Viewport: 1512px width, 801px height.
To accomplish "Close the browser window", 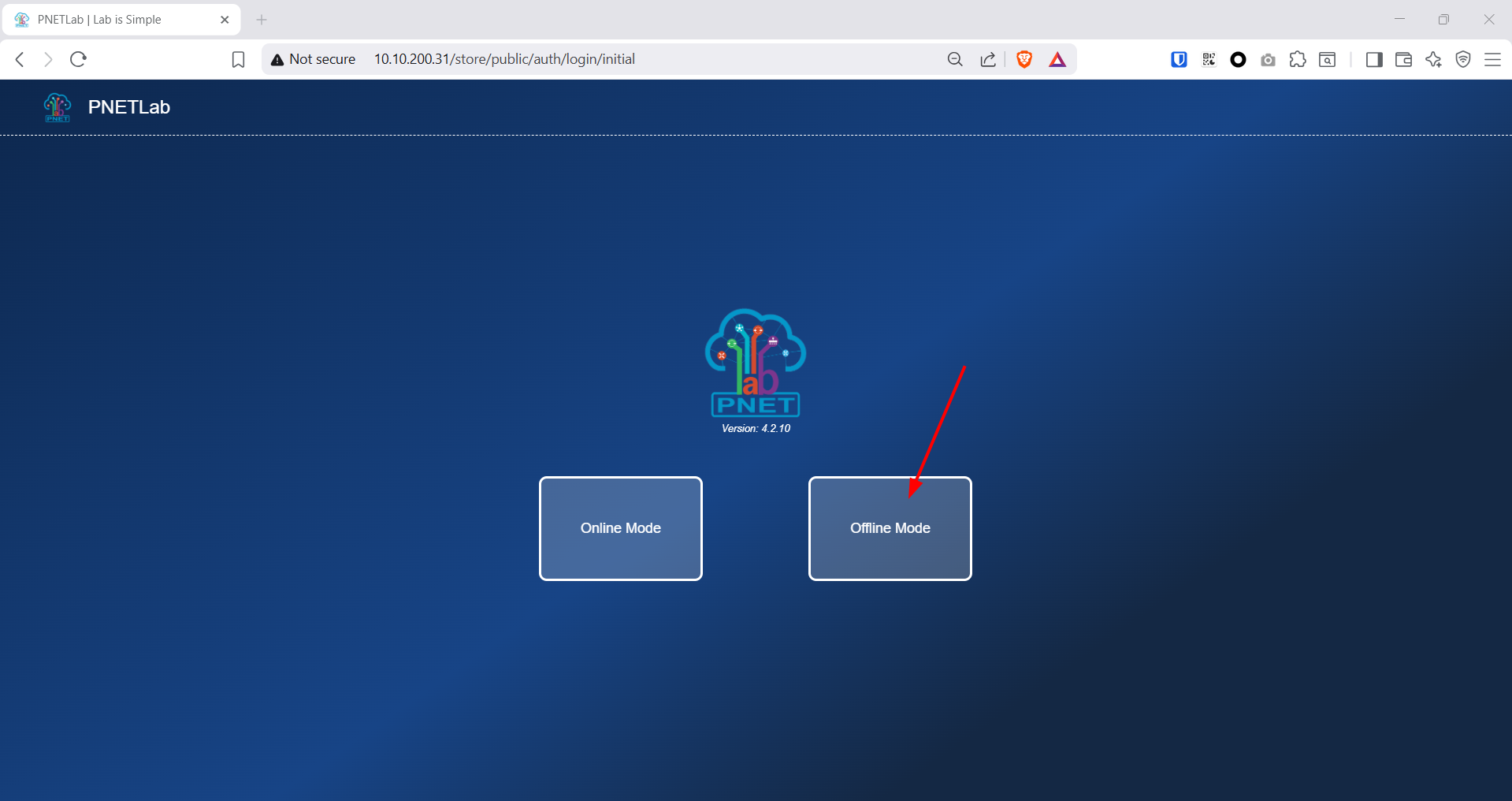I will pyautogui.click(x=1488, y=19).
